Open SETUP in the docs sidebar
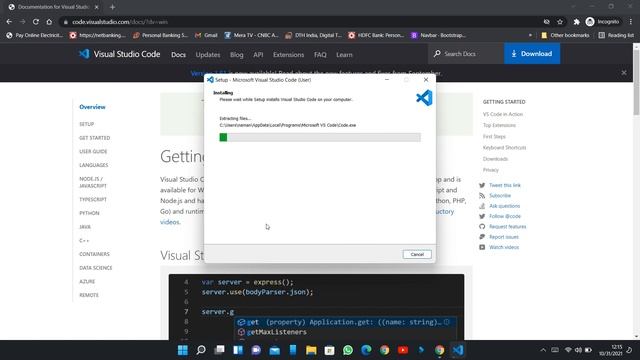This screenshot has height=360, width=640. coord(87,124)
